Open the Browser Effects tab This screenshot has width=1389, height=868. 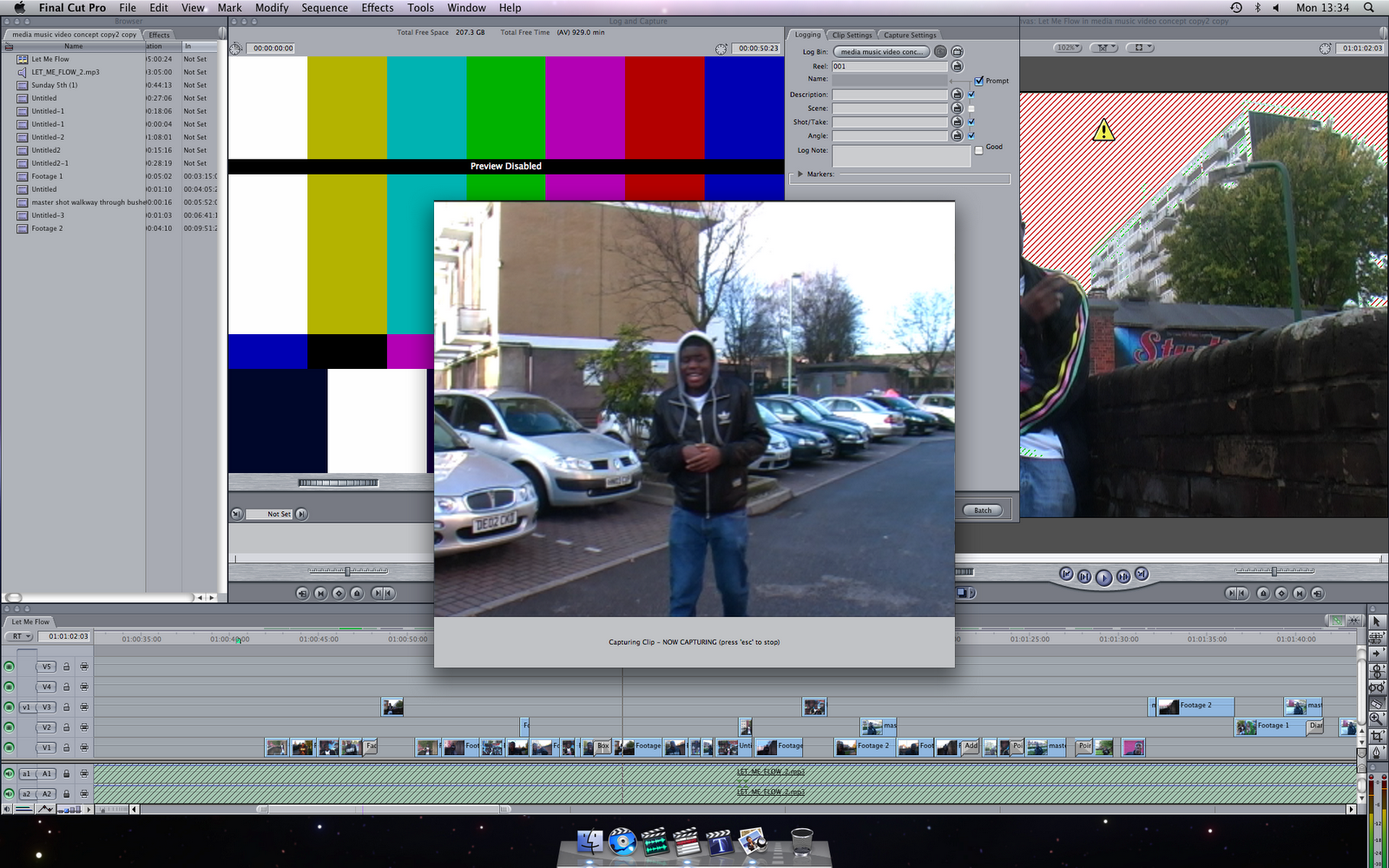[x=159, y=35]
